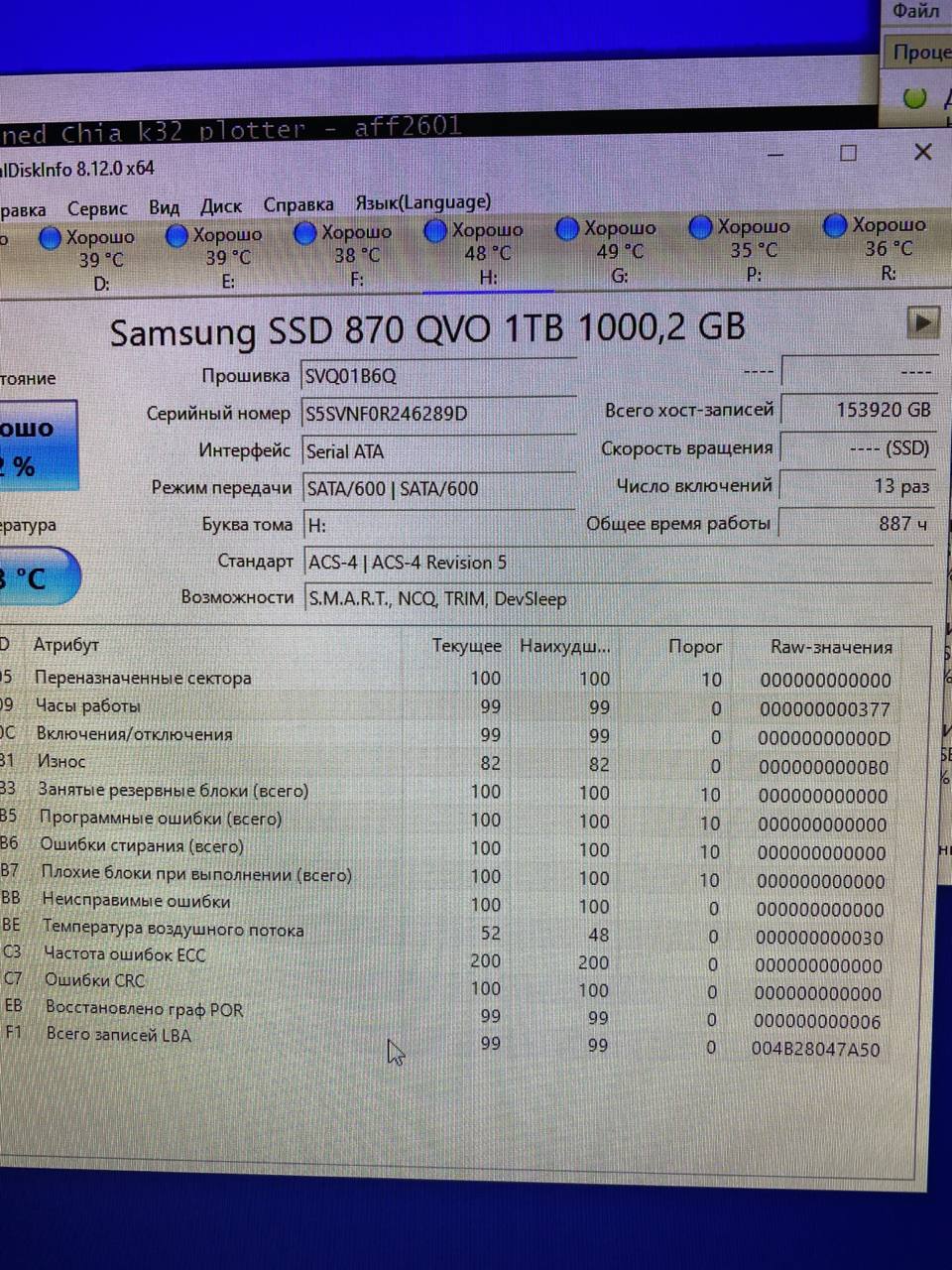Click the Порог column header

click(x=695, y=647)
